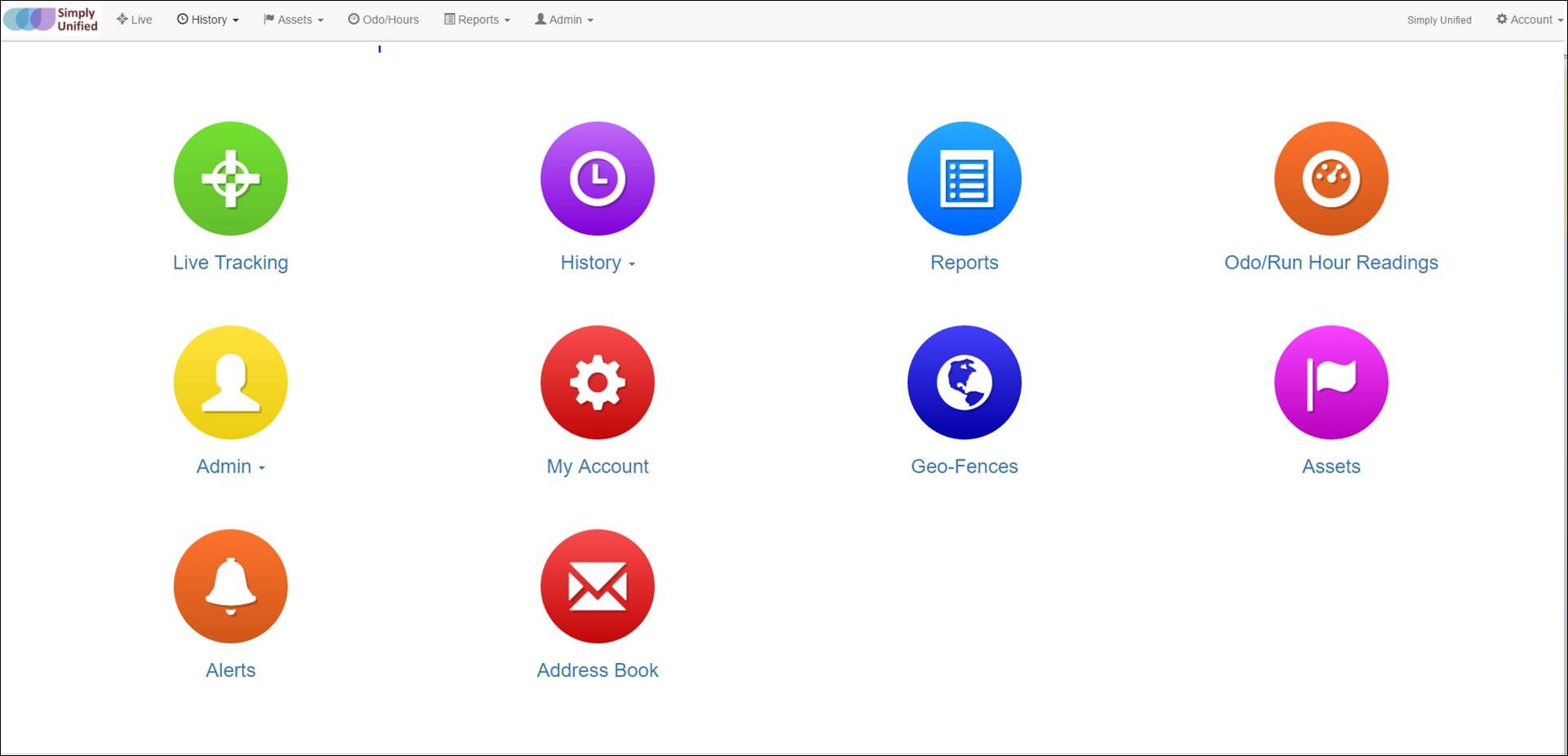The image size is (1568, 756).
Task: Expand the History dropdown under the clock
Action: 597,262
